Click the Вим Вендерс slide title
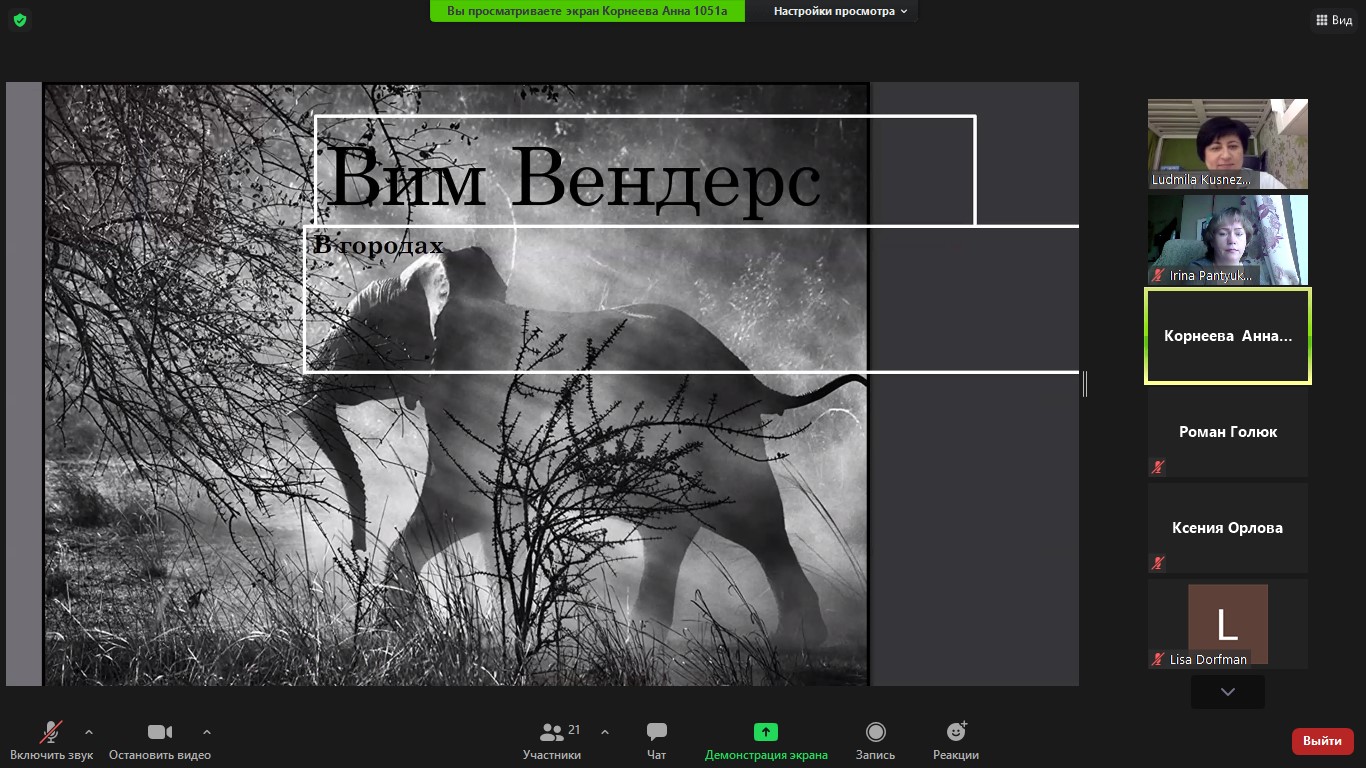This screenshot has height=768, width=1366. coord(574,178)
